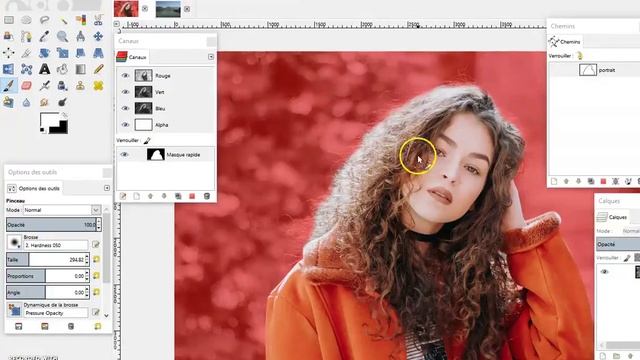Select the Crop tool
Viewport: 640px width, 360px height.
[x=27, y=53]
